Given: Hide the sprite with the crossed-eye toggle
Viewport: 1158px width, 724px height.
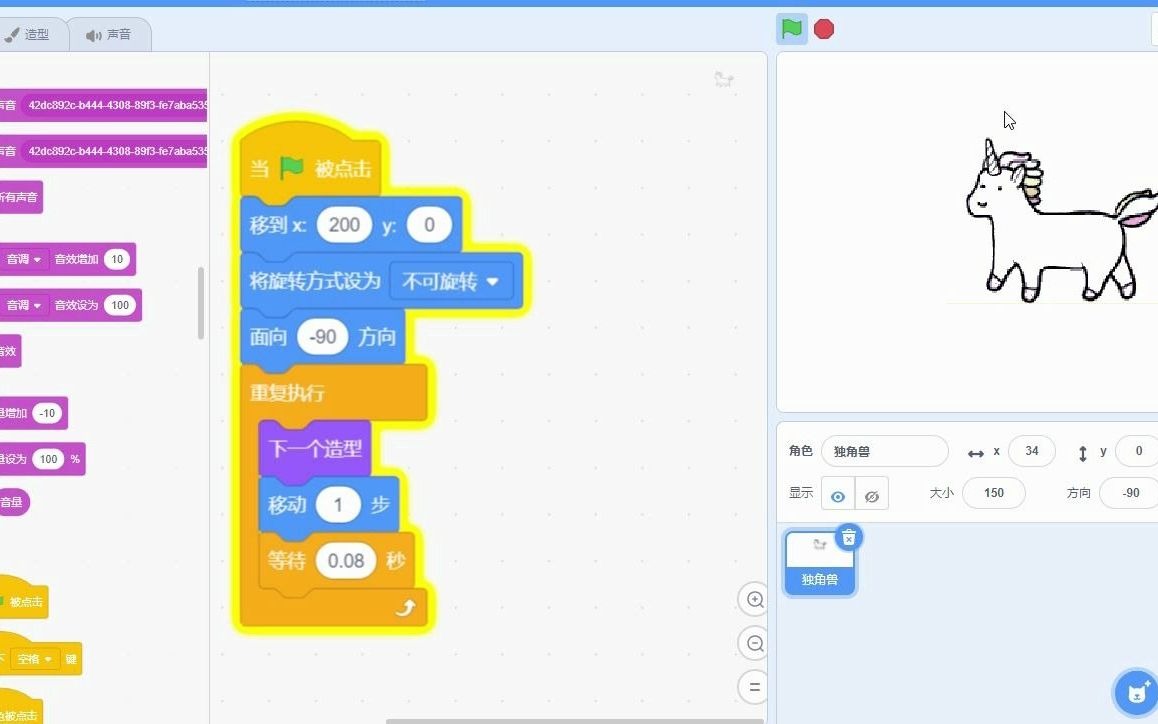Looking at the screenshot, I should click(x=871, y=493).
